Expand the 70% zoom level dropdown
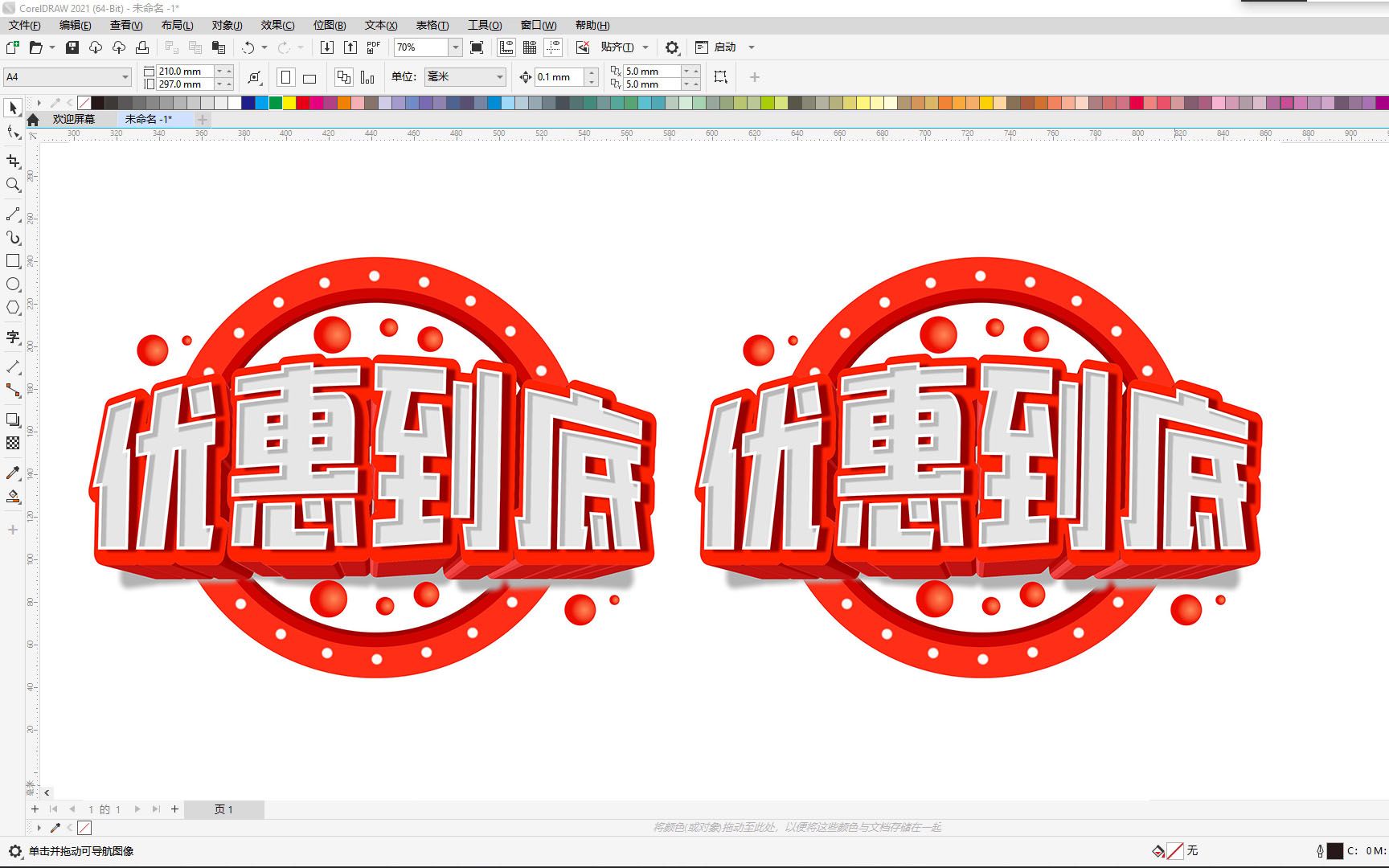Viewport: 1389px width, 868px height. click(x=455, y=47)
